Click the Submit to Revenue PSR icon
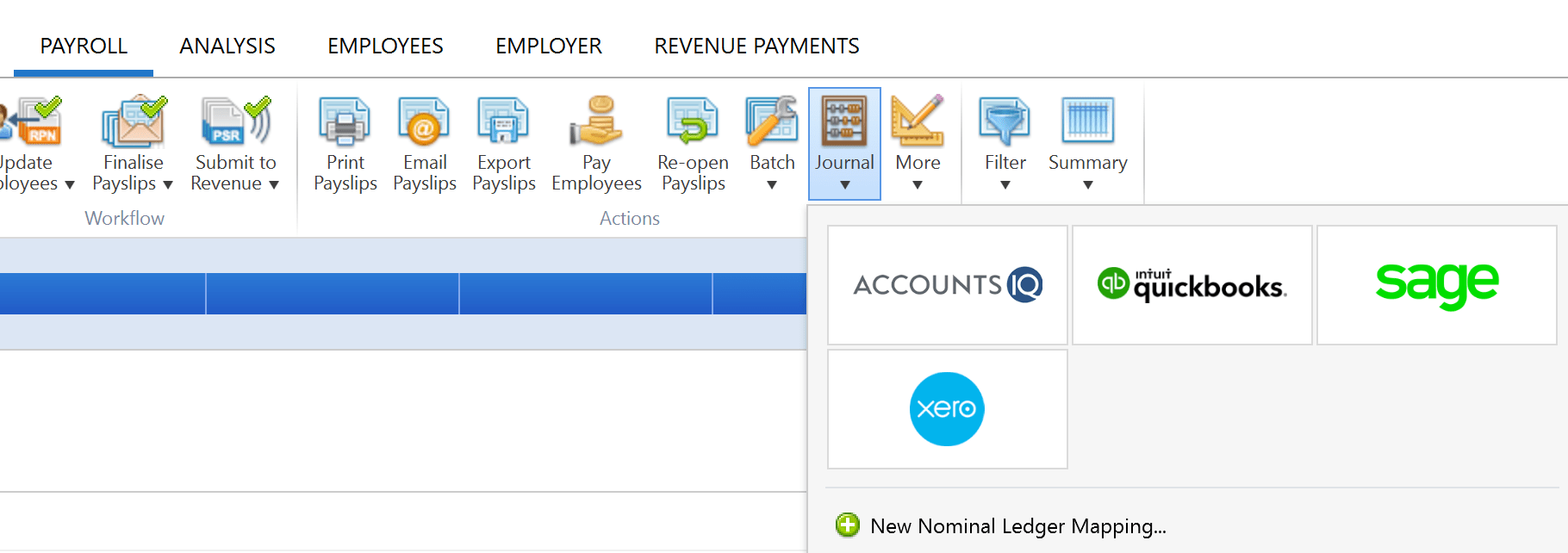The image size is (1568, 553). click(x=235, y=121)
